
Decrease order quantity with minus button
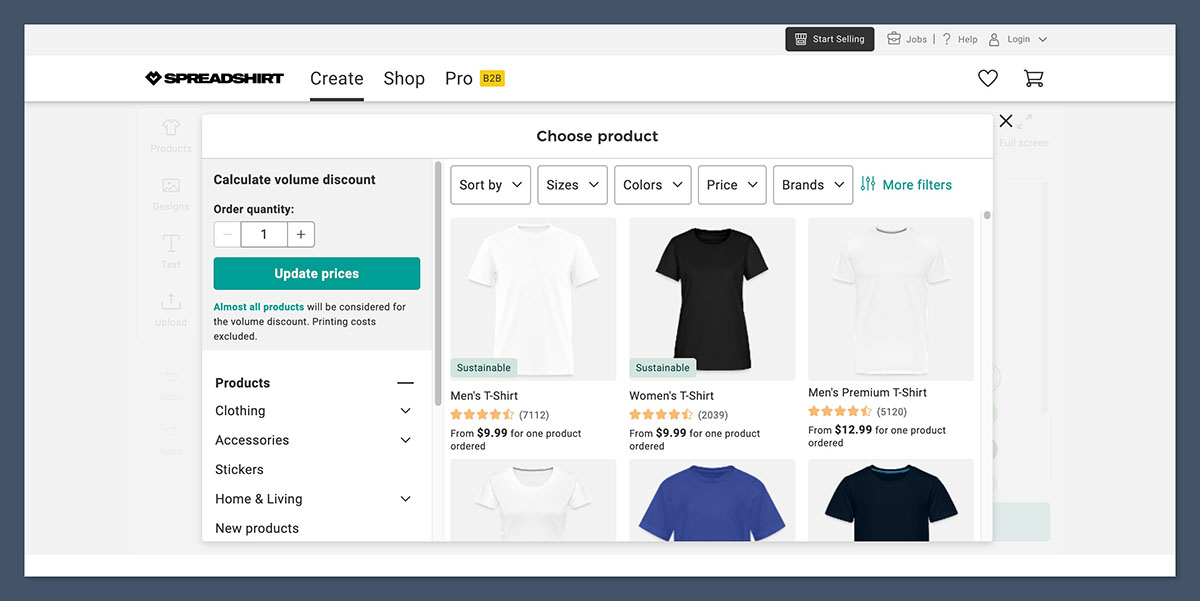[x=227, y=234]
